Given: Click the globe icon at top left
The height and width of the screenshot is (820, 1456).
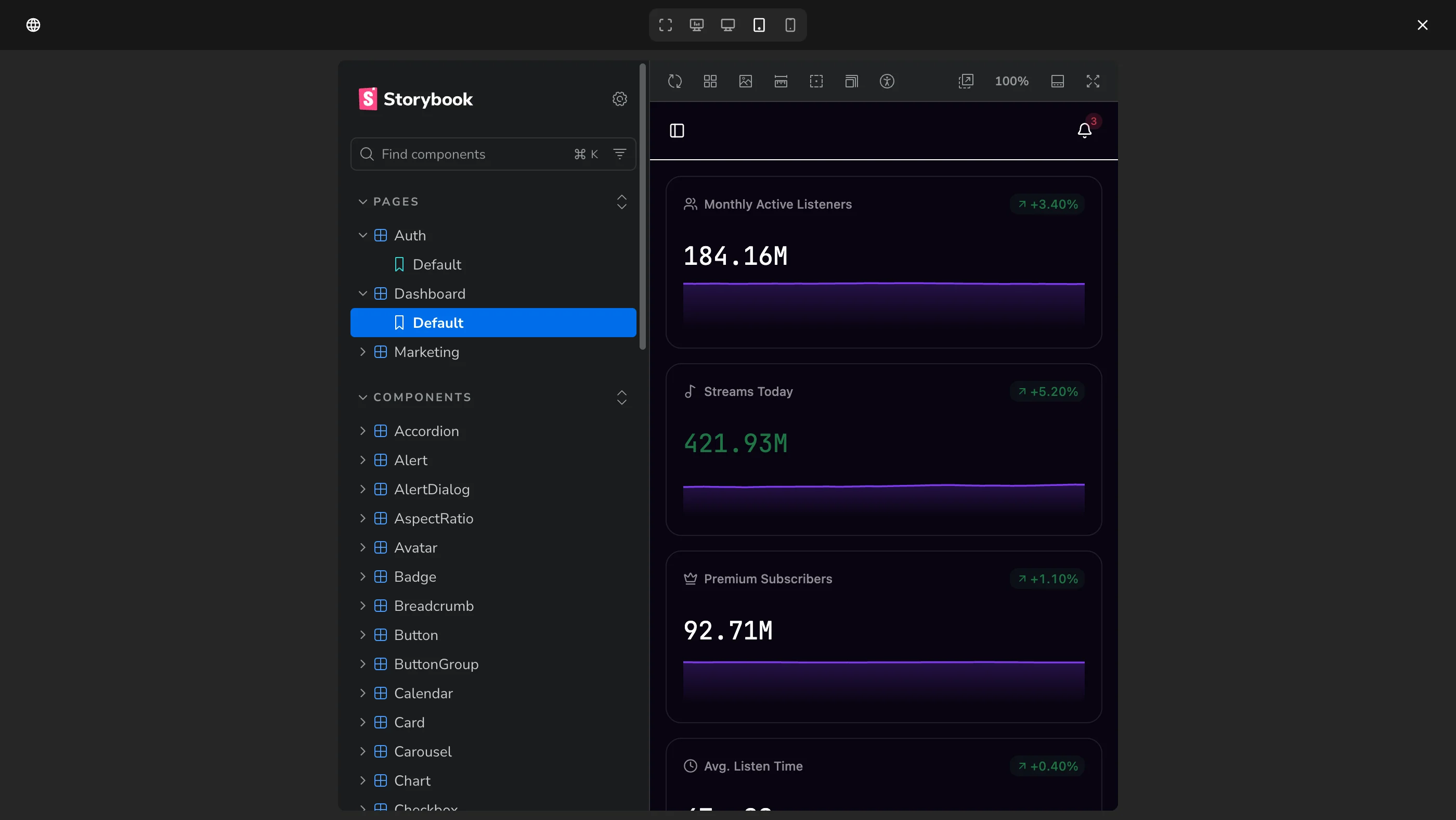Looking at the screenshot, I should pos(33,25).
